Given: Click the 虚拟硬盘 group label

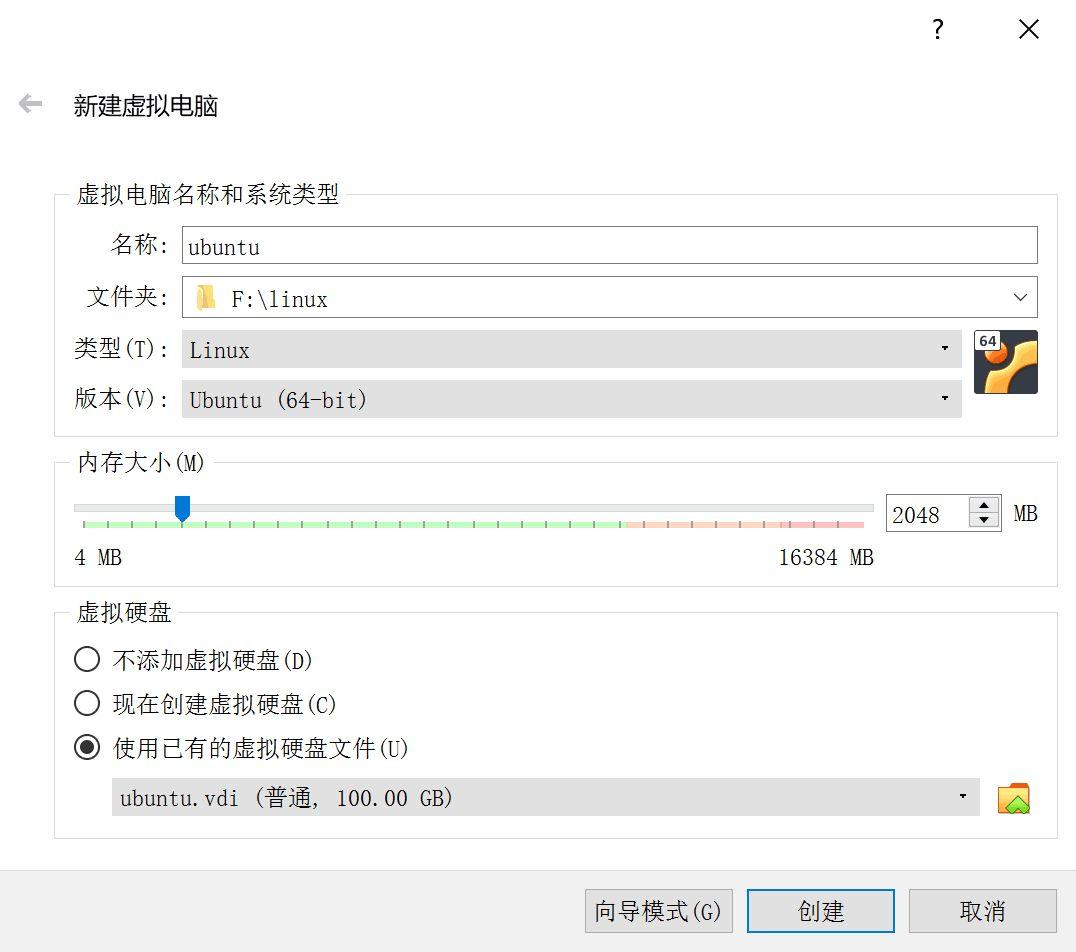Looking at the screenshot, I should point(124,612).
